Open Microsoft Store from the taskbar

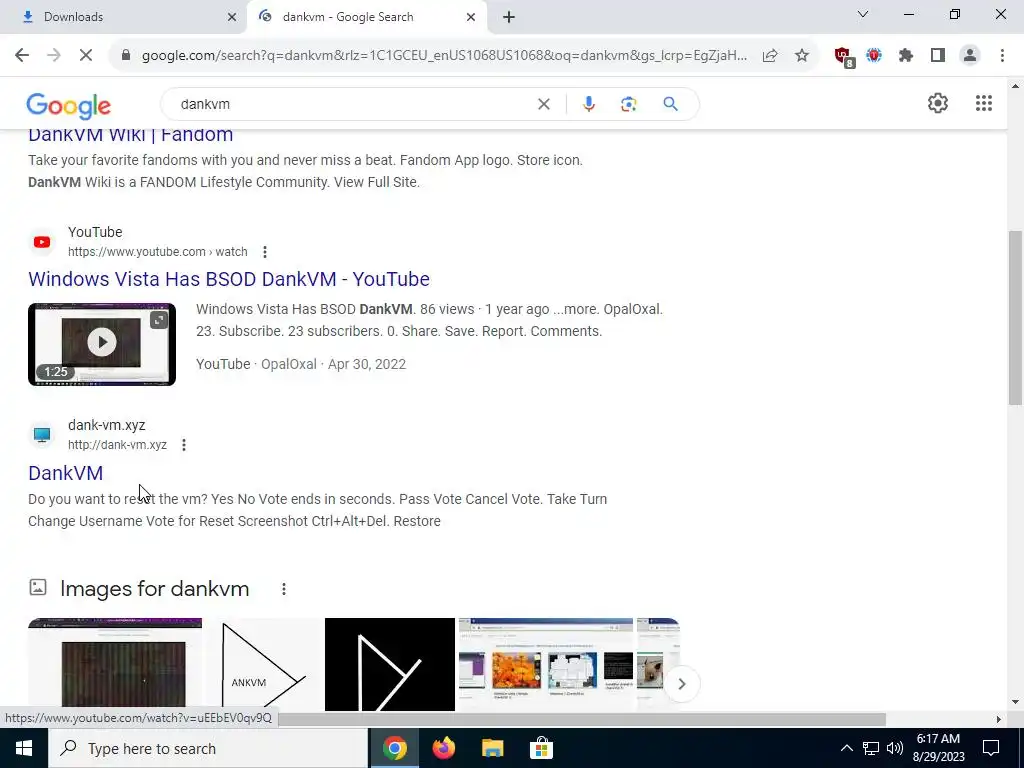click(x=541, y=748)
